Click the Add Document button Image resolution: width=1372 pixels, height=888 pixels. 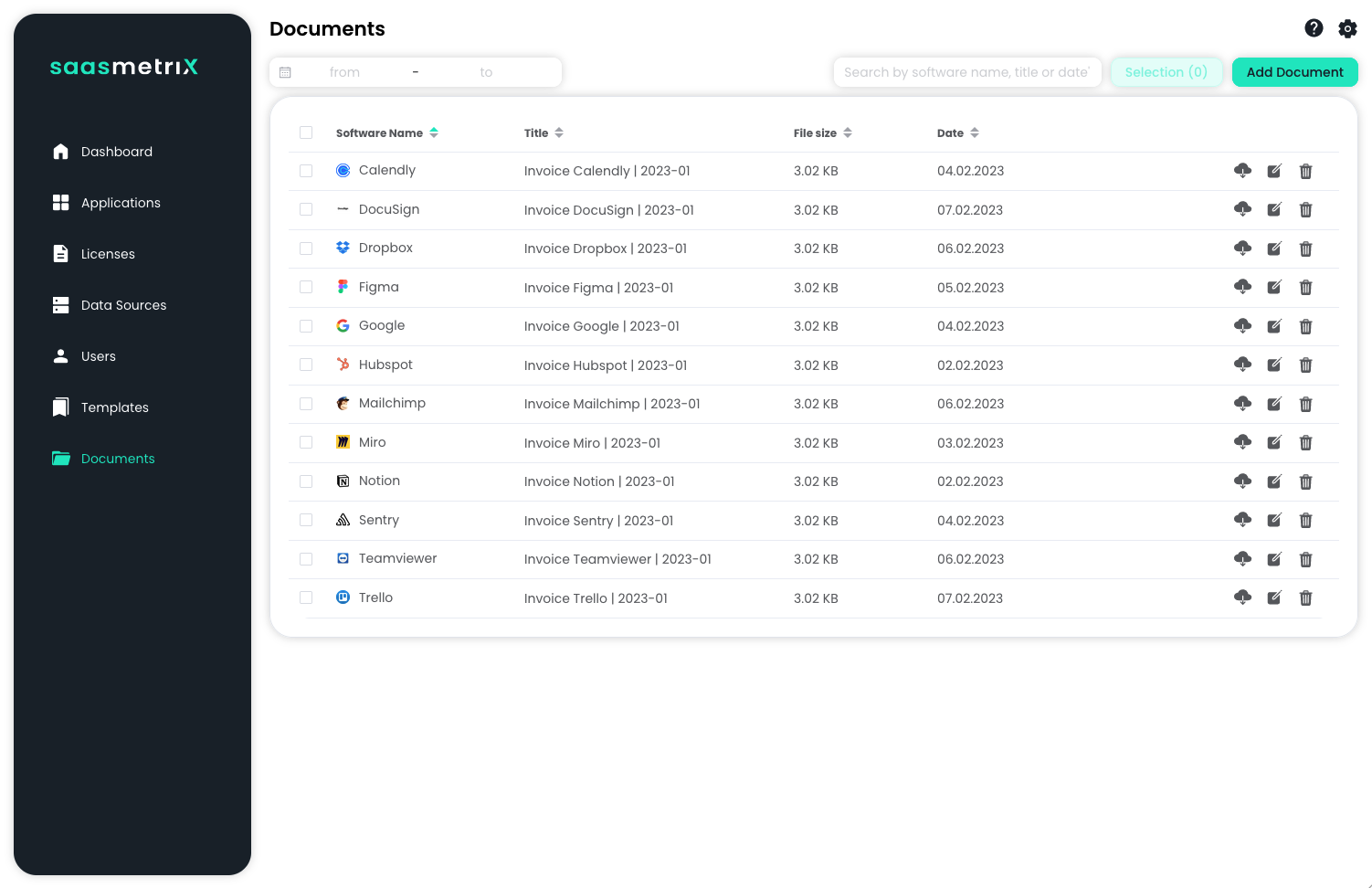(1294, 72)
